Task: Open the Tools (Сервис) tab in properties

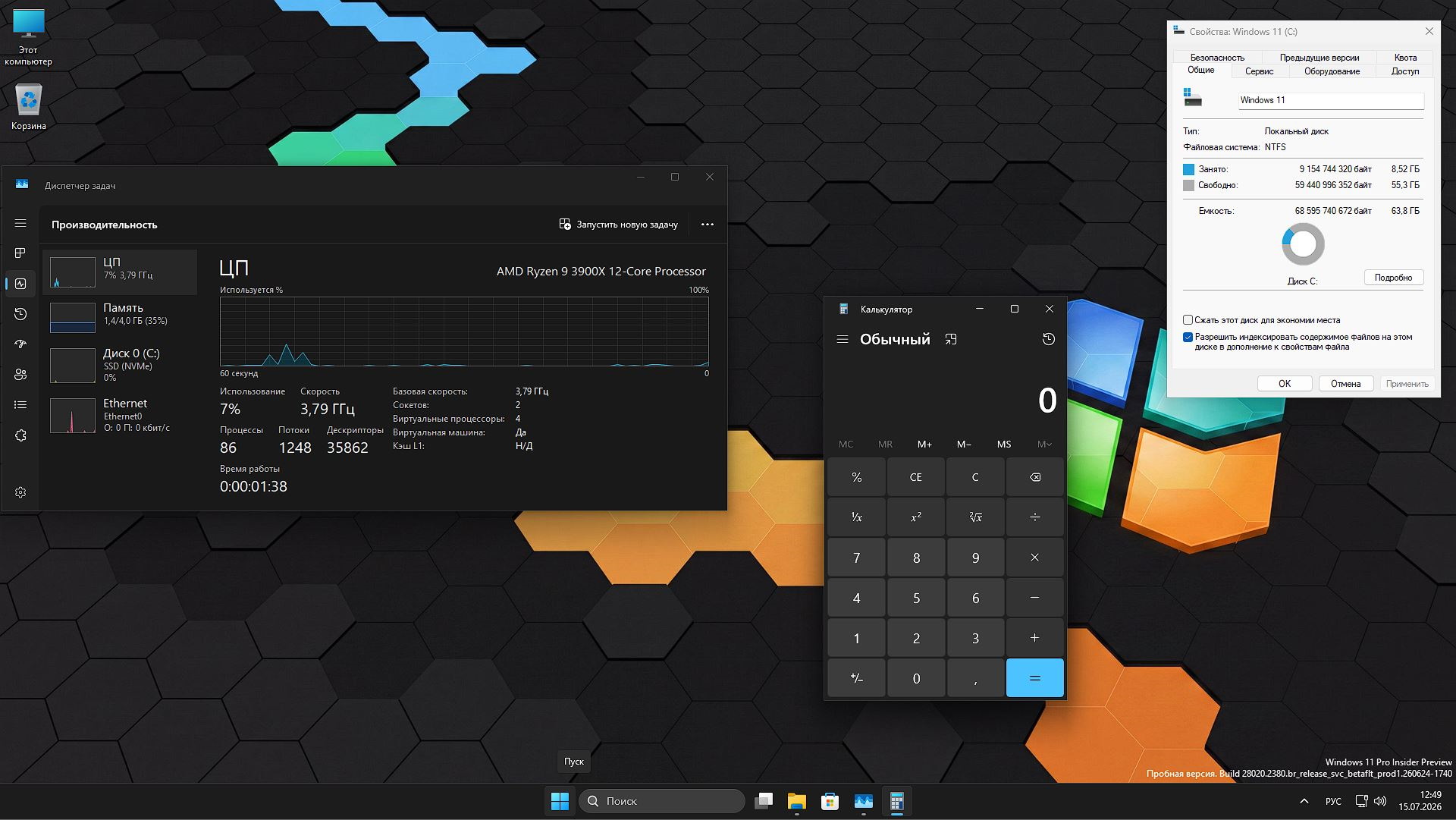Action: [1259, 71]
